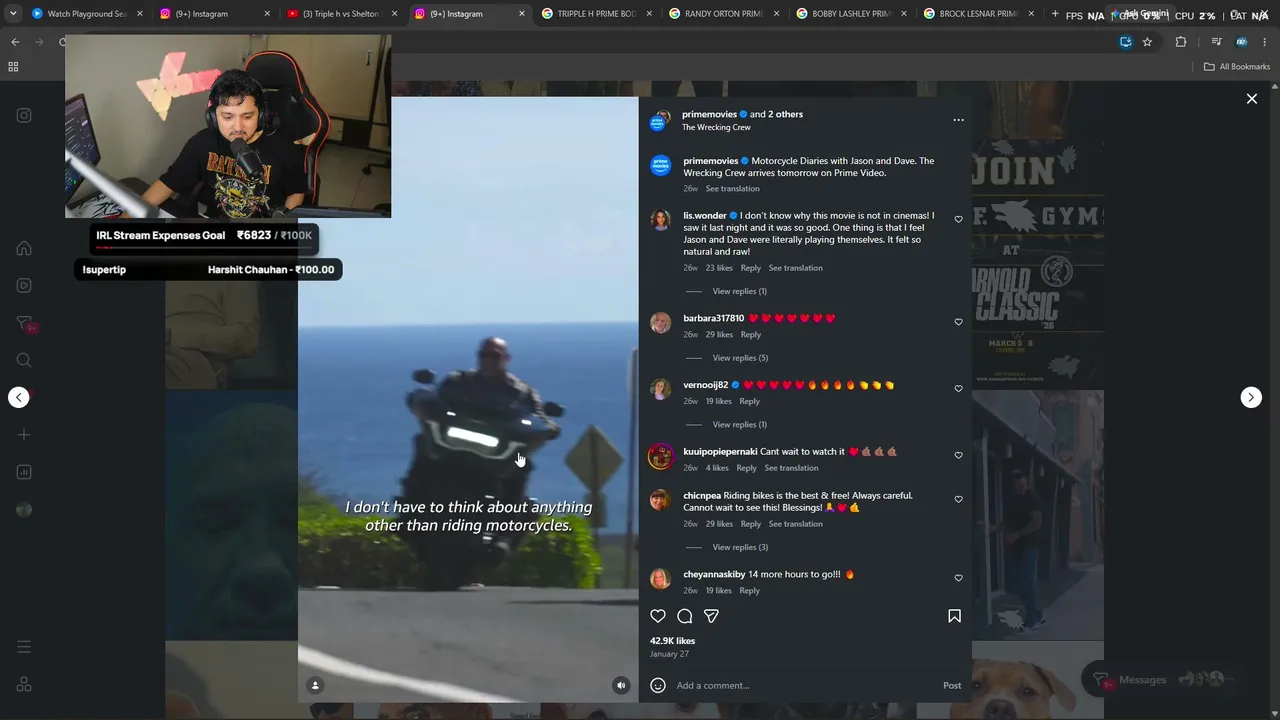Expand replies under lis.wonder's comment
Image resolution: width=1280 pixels, height=720 pixels.
(739, 291)
